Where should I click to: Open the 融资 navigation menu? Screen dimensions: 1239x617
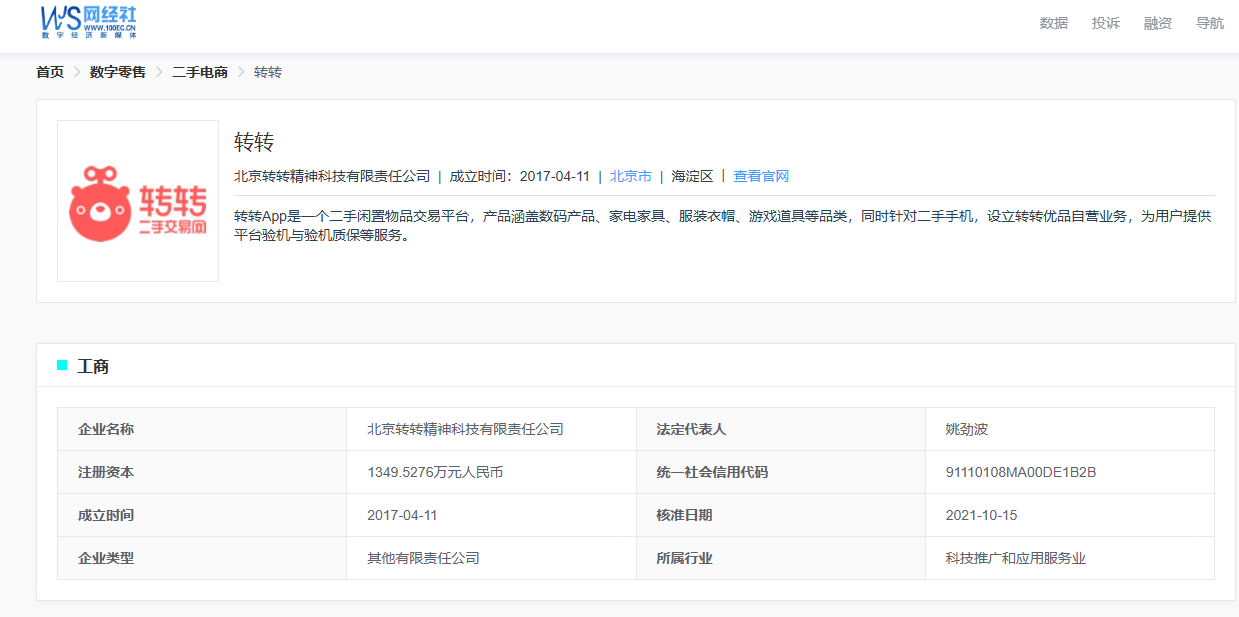pos(1157,23)
